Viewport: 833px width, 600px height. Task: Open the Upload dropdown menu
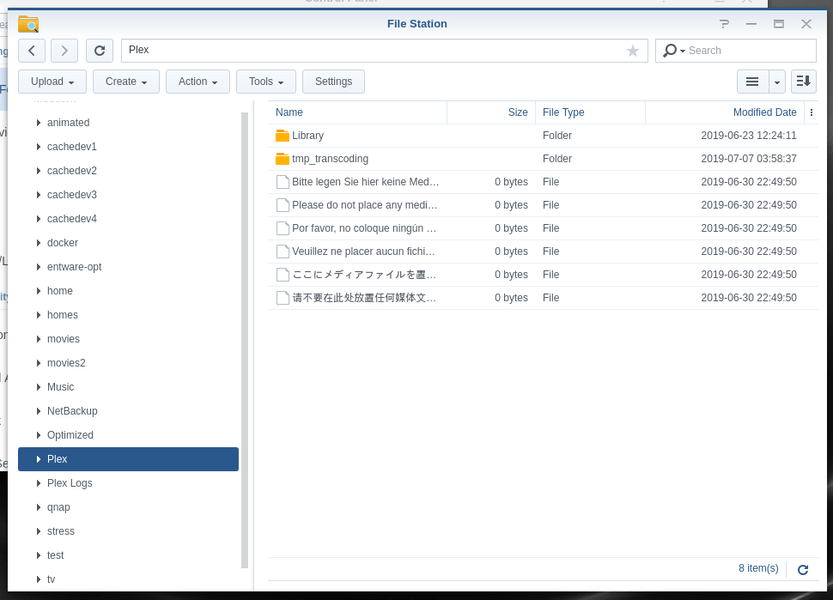point(52,81)
